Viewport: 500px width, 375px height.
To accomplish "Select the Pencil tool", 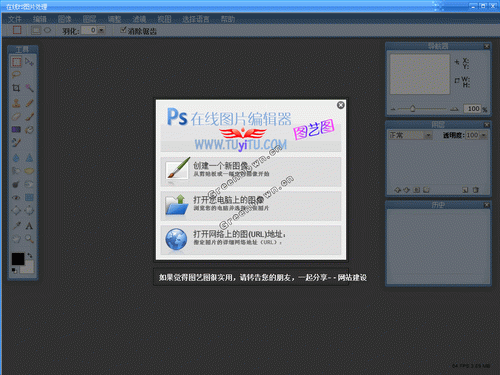I will 29,103.
